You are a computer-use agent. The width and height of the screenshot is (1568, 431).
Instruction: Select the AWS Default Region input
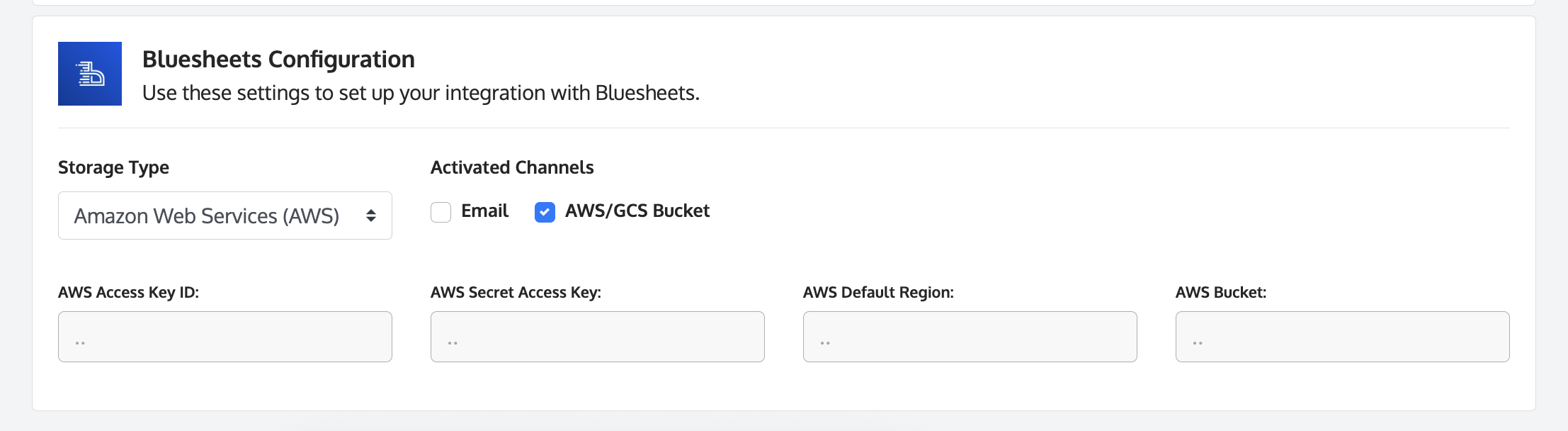tap(970, 337)
